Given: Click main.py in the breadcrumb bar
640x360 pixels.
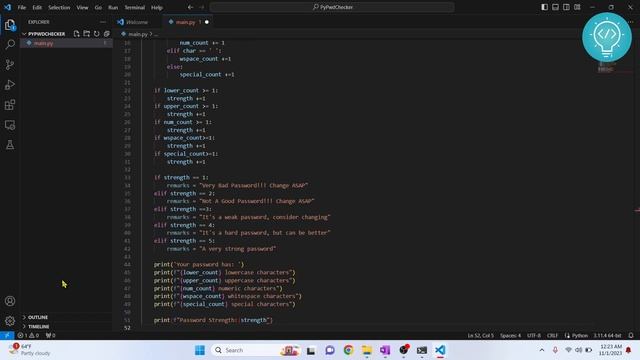Looking at the screenshot, I should tap(138, 34).
